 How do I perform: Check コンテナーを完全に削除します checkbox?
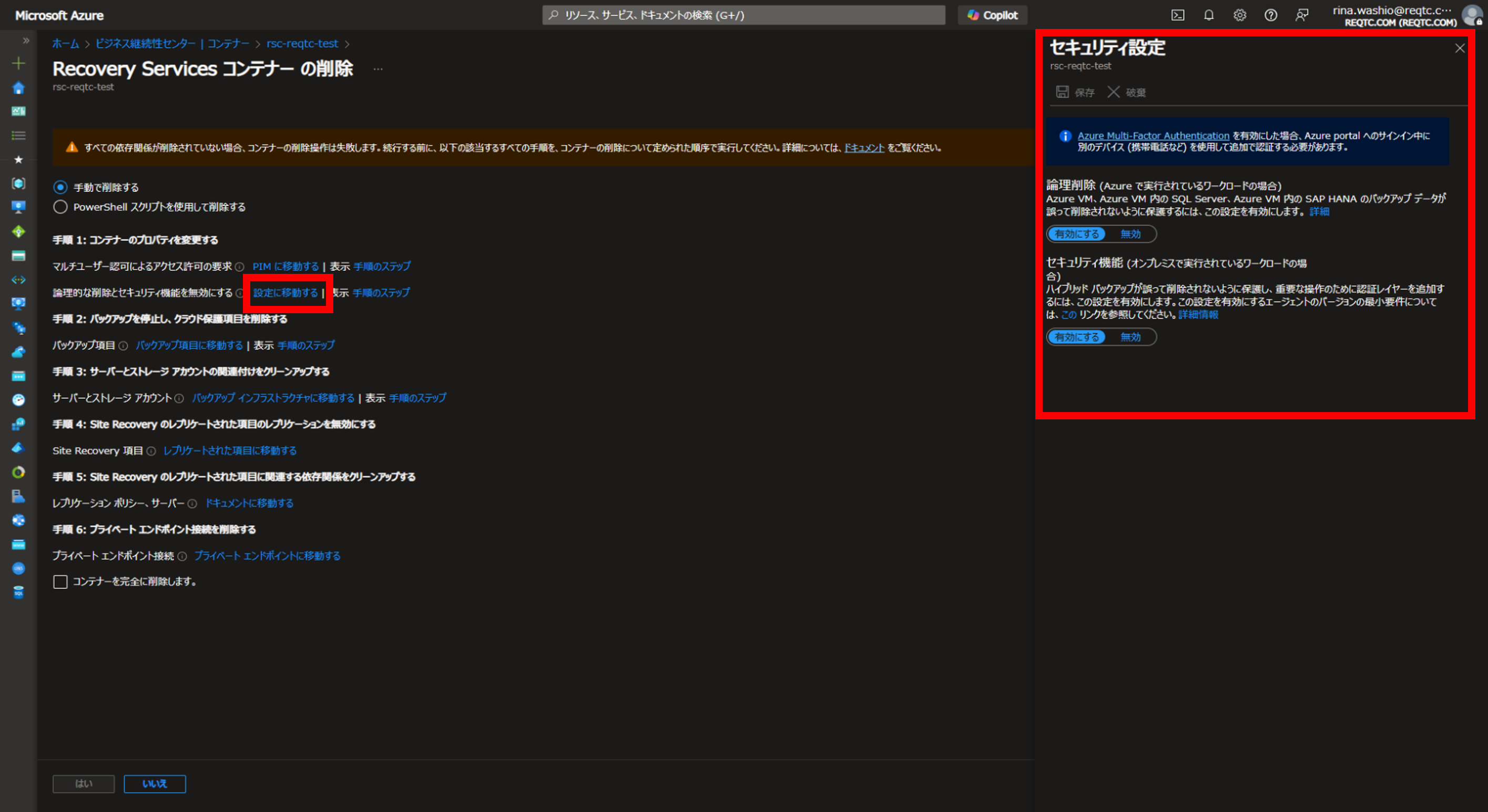[x=60, y=582]
